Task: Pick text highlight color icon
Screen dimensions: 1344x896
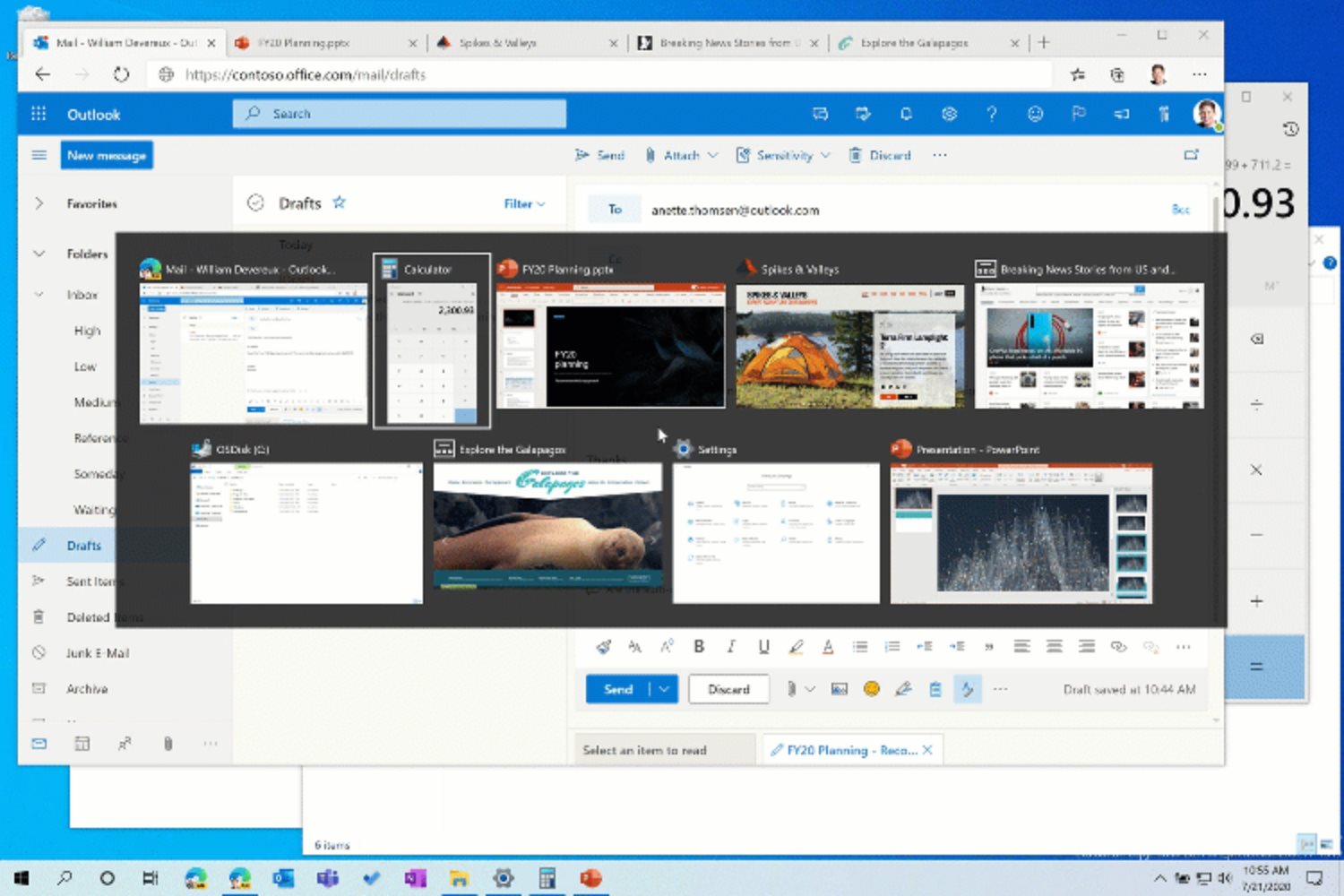Action: click(796, 646)
